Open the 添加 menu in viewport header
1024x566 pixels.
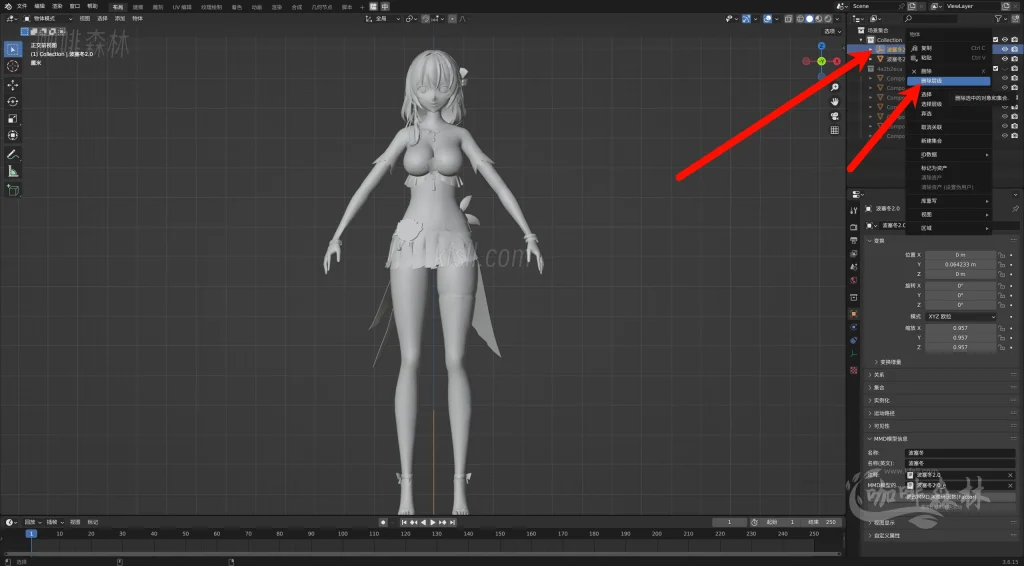click(x=120, y=19)
